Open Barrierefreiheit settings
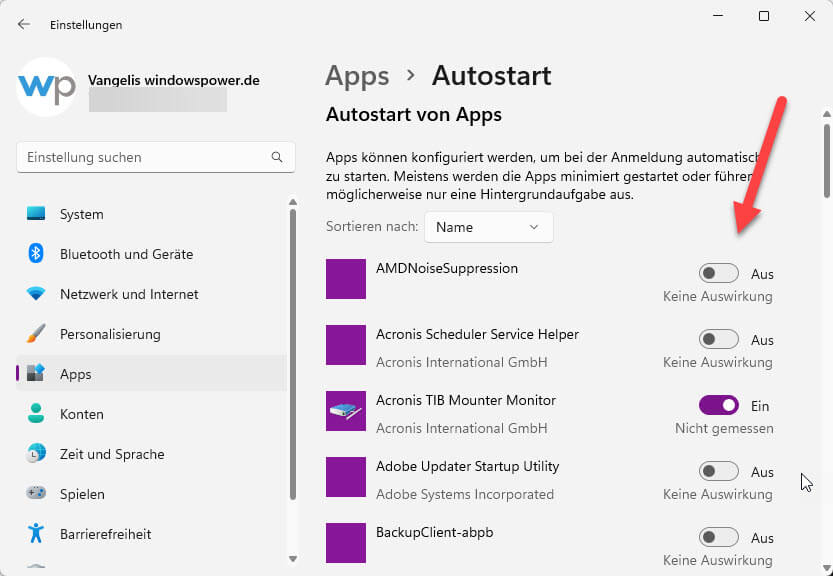This screenshot has width=833, height=576. click(151, 534)
